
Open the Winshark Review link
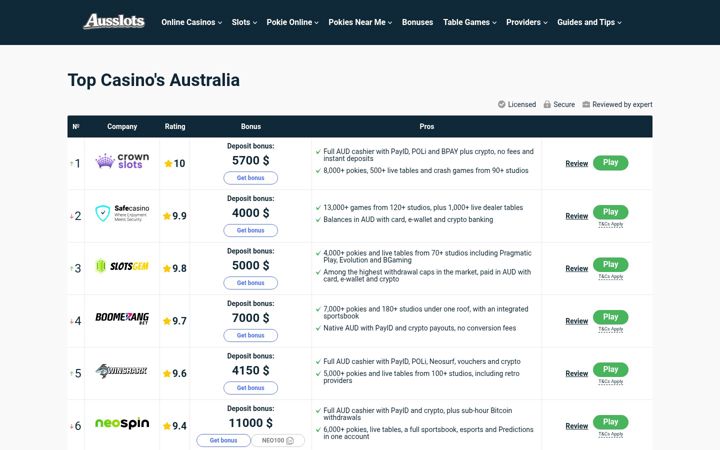(577, 373)
